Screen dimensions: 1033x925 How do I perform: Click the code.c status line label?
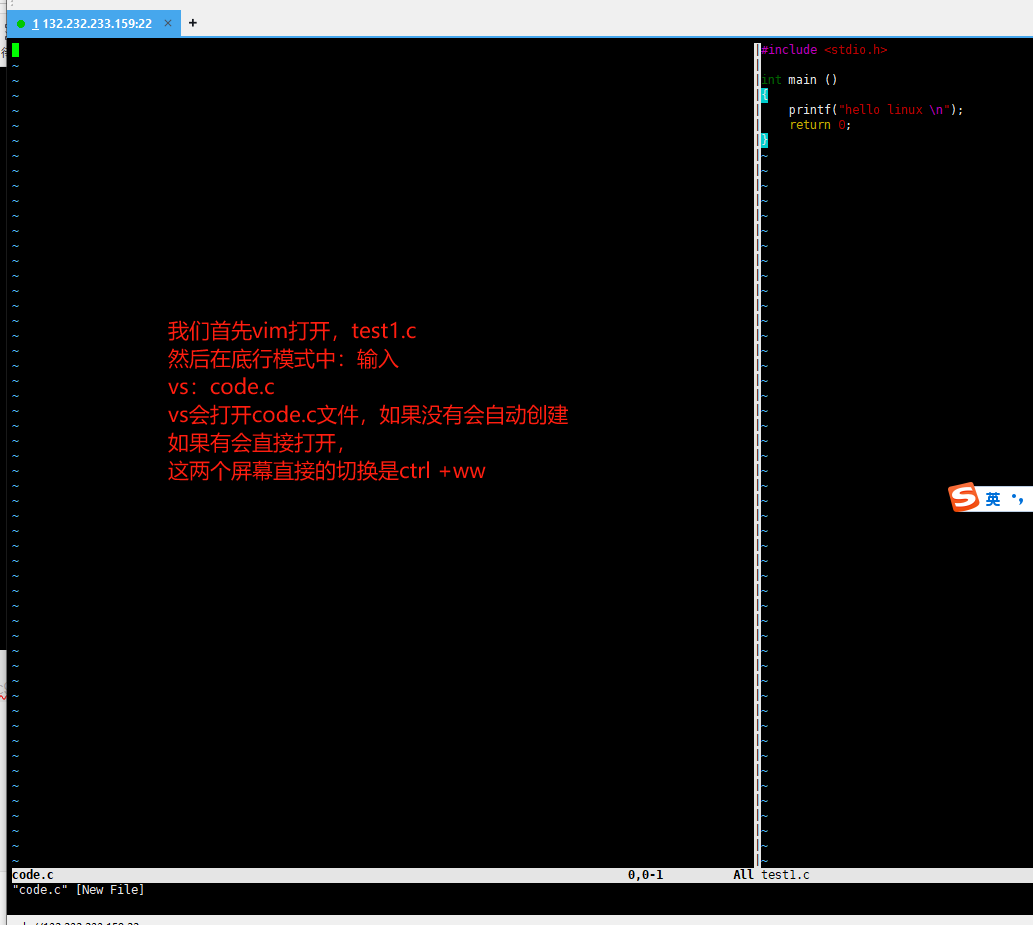(33, 875)
